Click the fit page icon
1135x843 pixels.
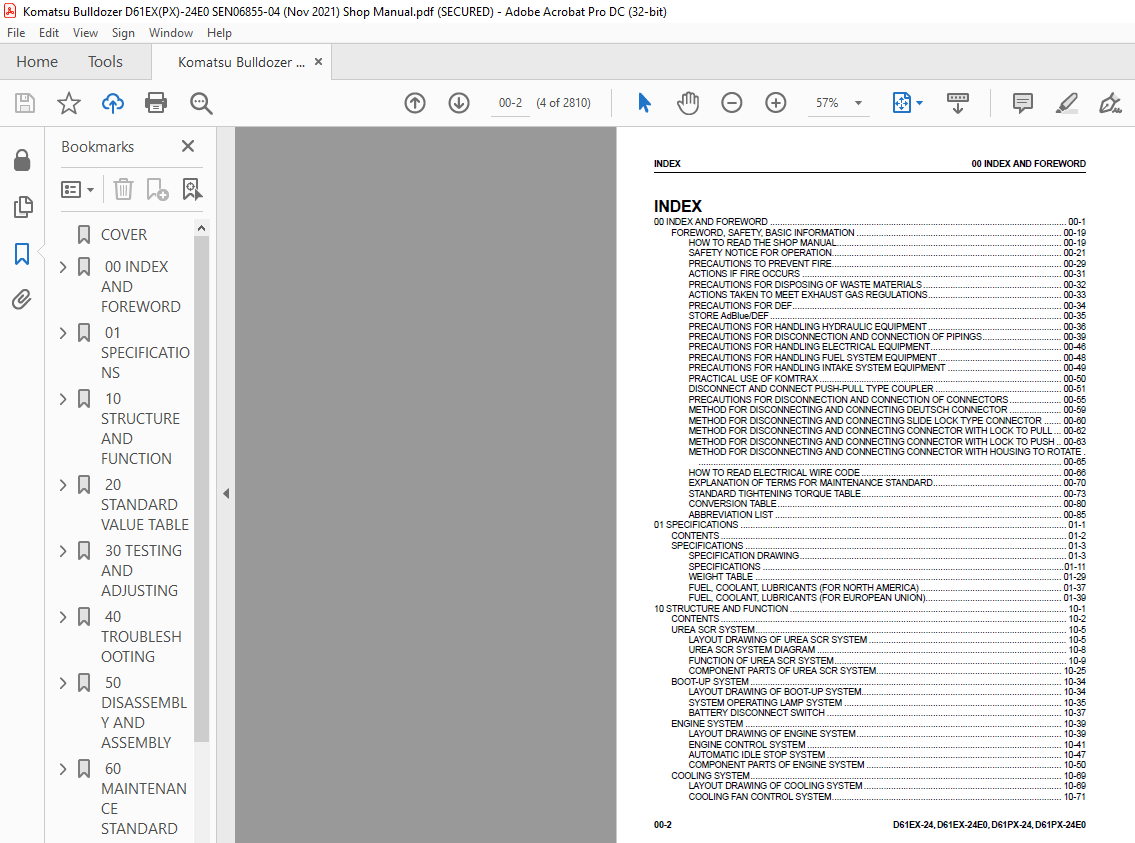pyautogui.click(x=901, y=103)
